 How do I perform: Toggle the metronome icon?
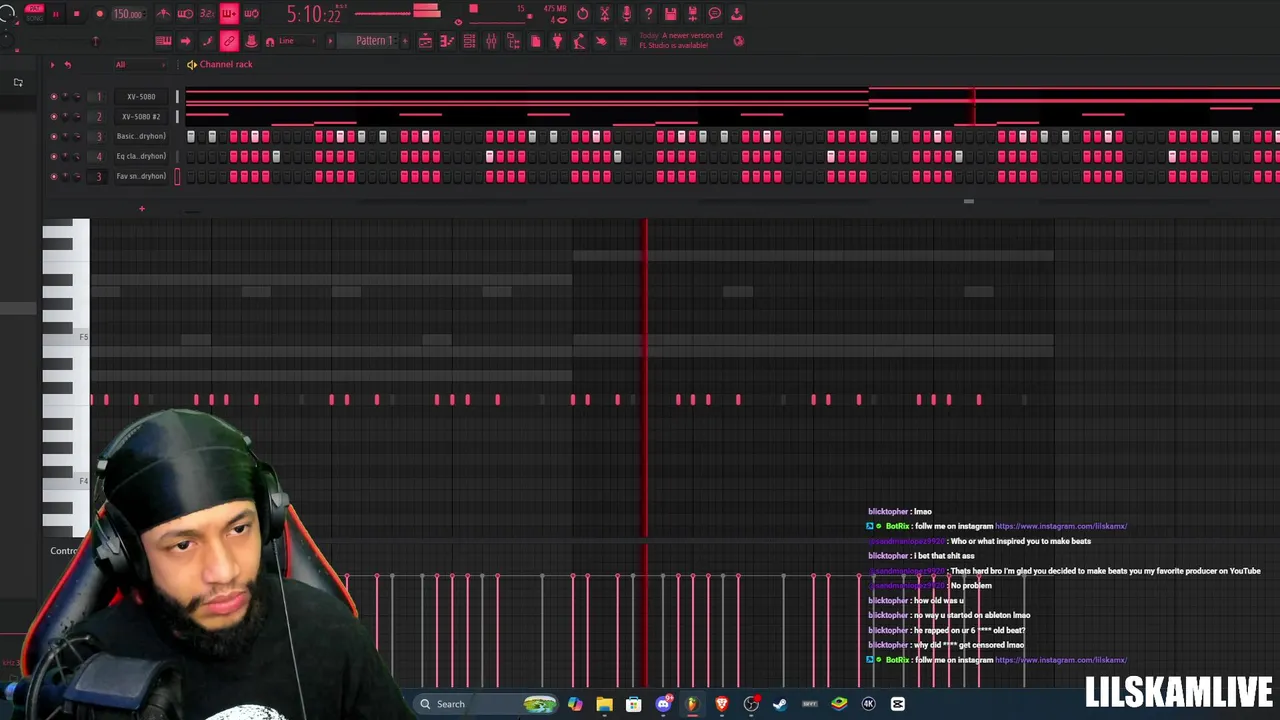pos(163,14)
